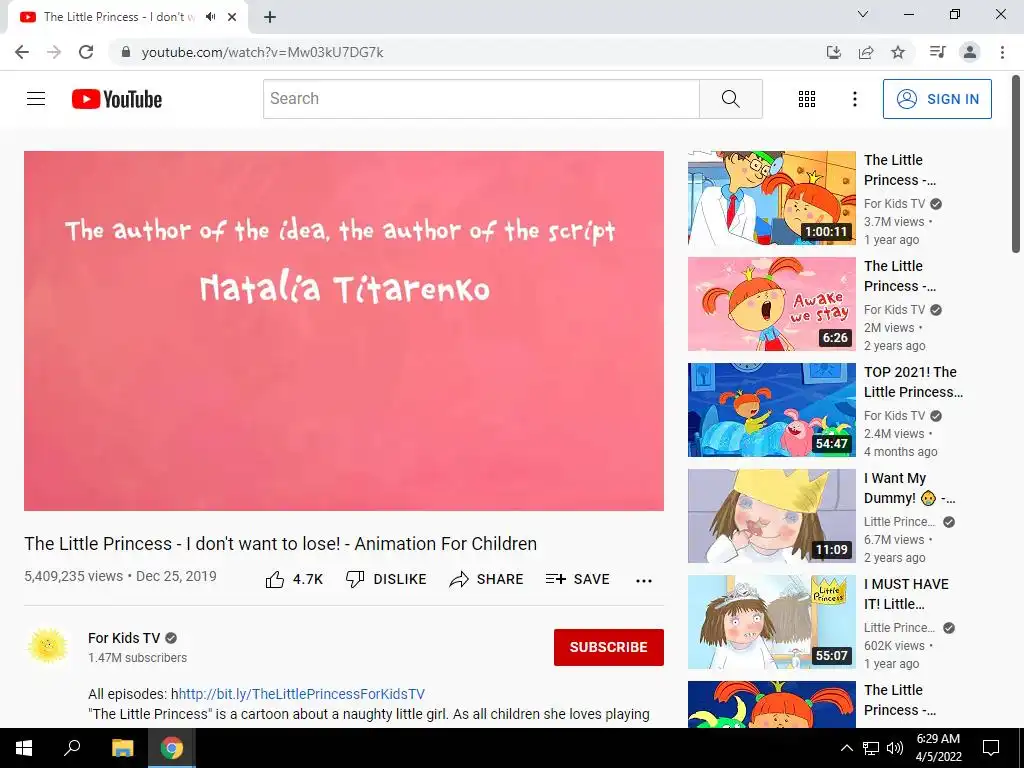Open the network tray icon
Viewport: 1024px width, 768px height.
[871, 748]
